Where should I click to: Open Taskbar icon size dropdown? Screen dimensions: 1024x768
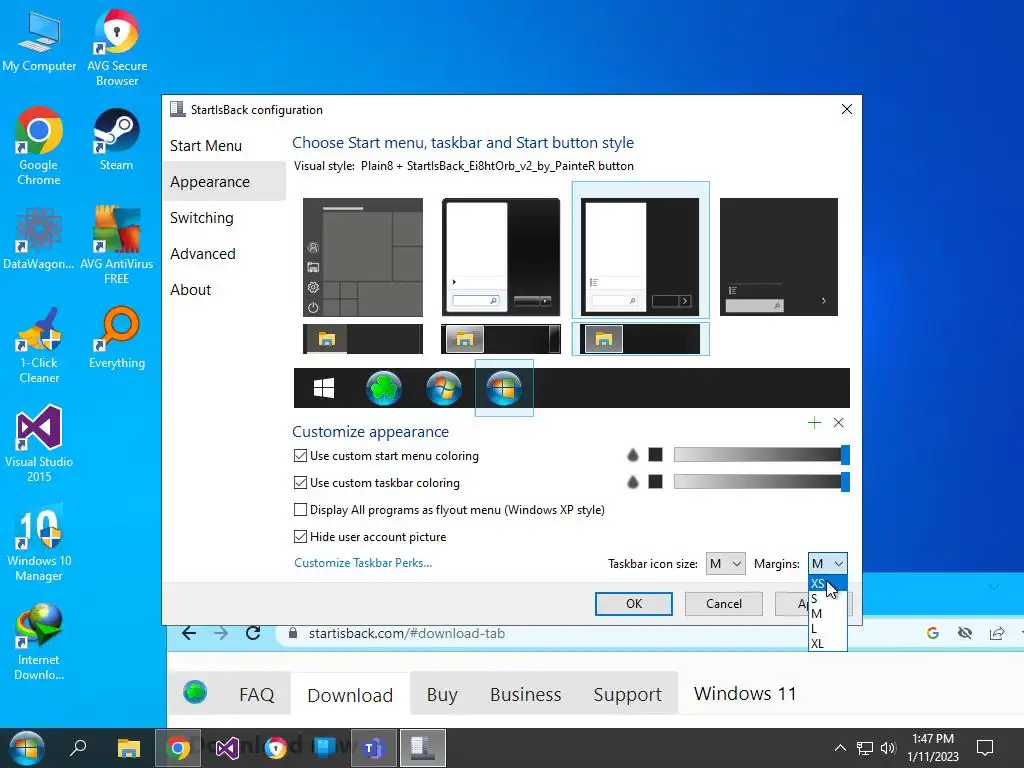point(726,564)
